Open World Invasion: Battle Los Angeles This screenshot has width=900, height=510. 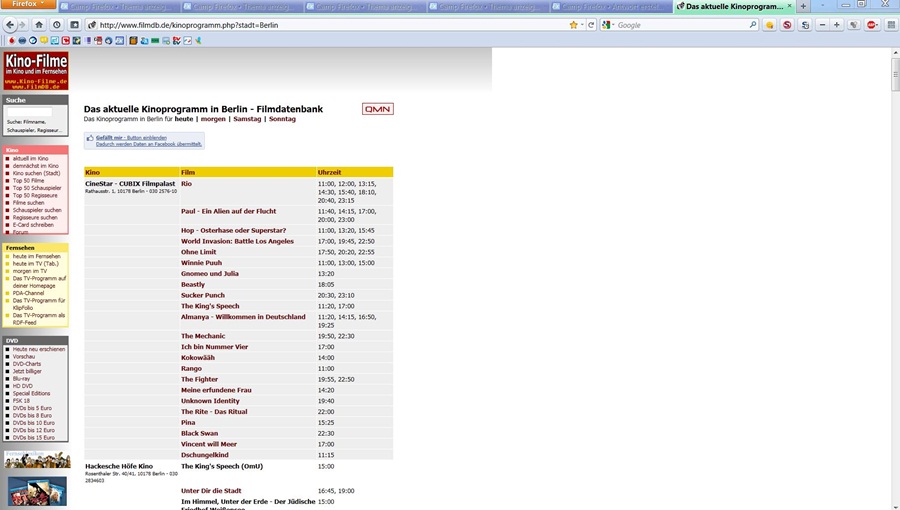(237, 242)
